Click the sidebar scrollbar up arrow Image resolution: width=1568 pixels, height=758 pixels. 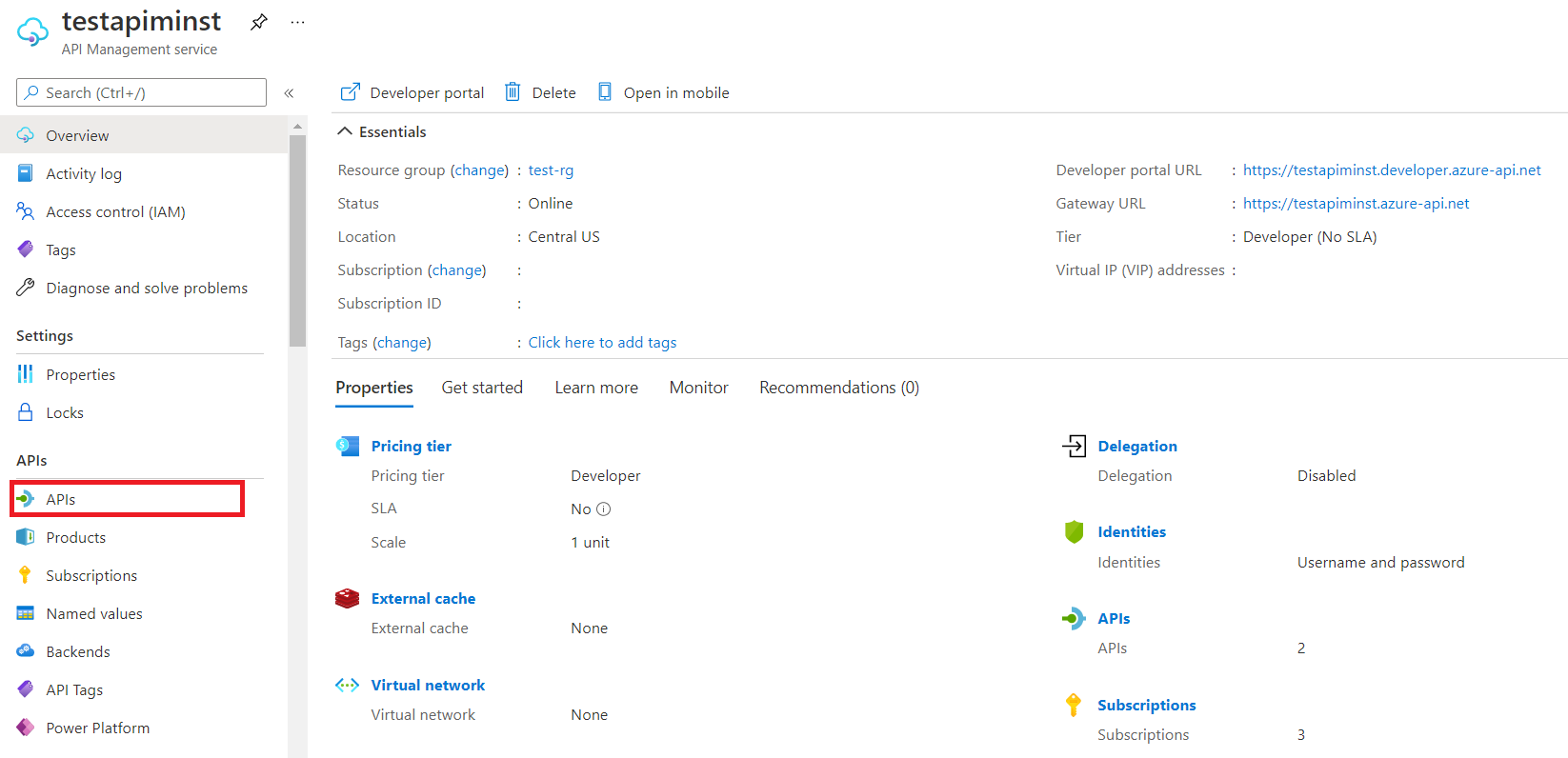coord(297,126)
